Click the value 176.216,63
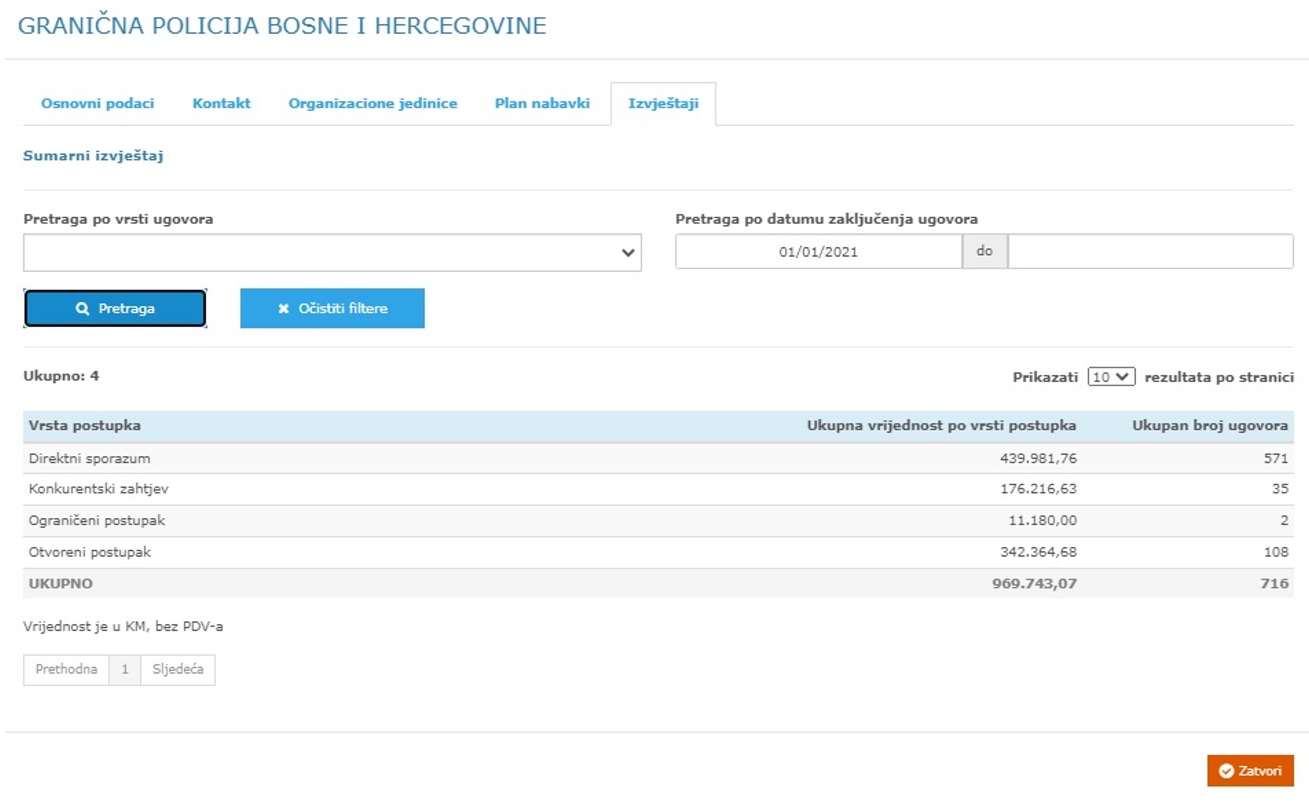 click(1038, 489)
